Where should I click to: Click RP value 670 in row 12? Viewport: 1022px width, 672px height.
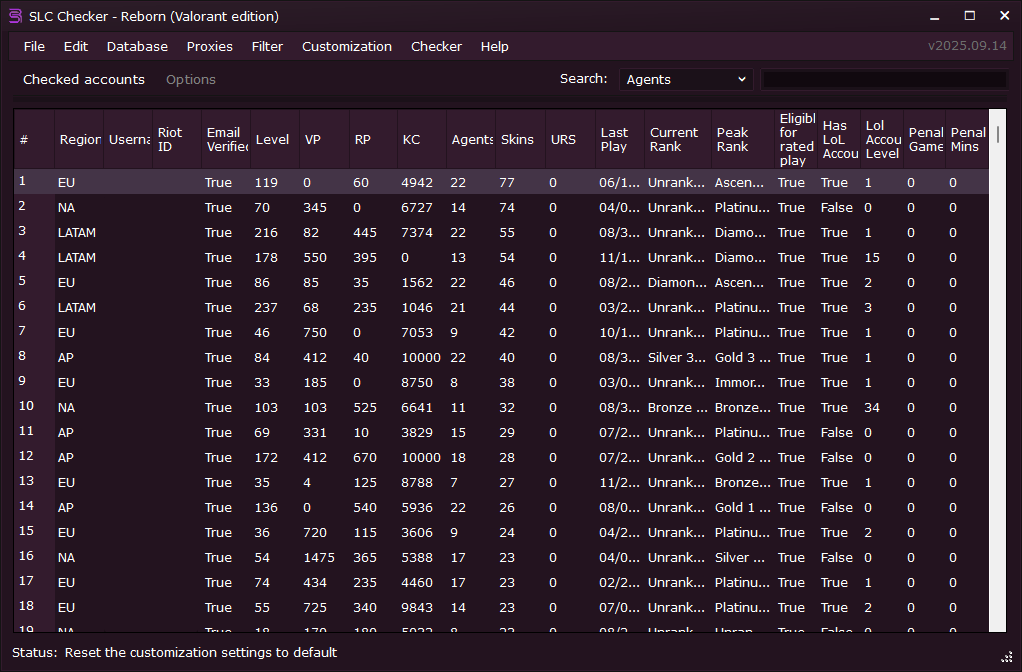365,458
